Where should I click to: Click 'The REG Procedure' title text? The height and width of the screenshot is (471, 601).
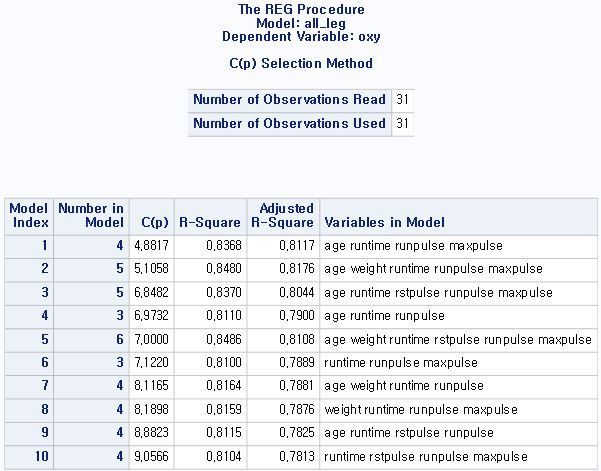pyautogui.click(x=301, y=9)
